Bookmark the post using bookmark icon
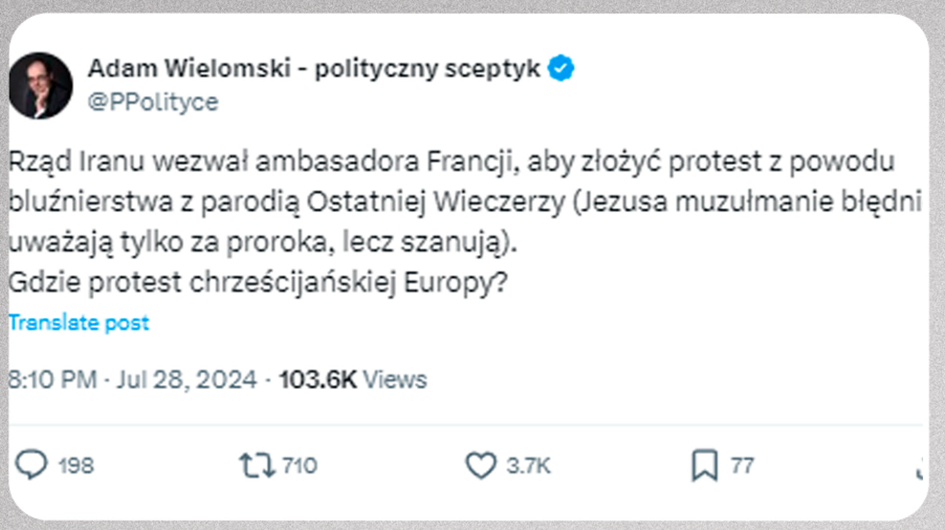The image size is (945, 530). 704,465
